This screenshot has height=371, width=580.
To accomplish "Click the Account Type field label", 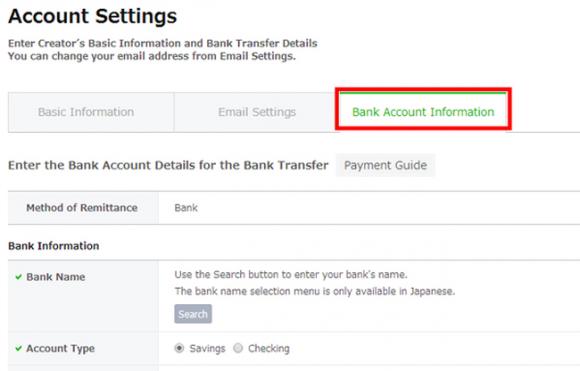I will [60, 348].
